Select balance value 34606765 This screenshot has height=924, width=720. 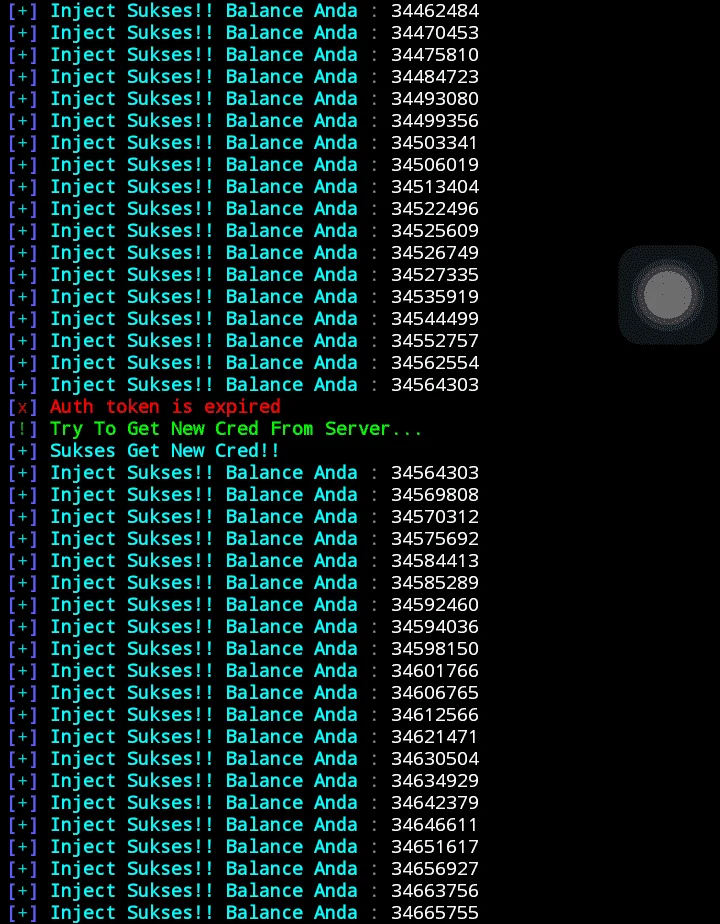pos(435,692)
